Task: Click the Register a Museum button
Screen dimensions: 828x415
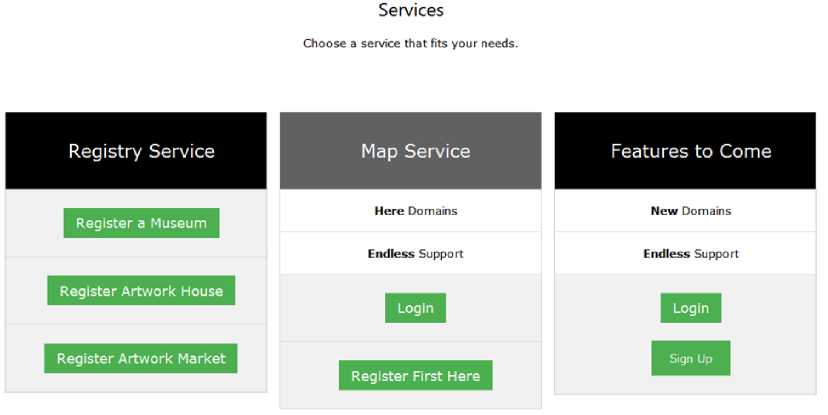Action: point(141,223)
